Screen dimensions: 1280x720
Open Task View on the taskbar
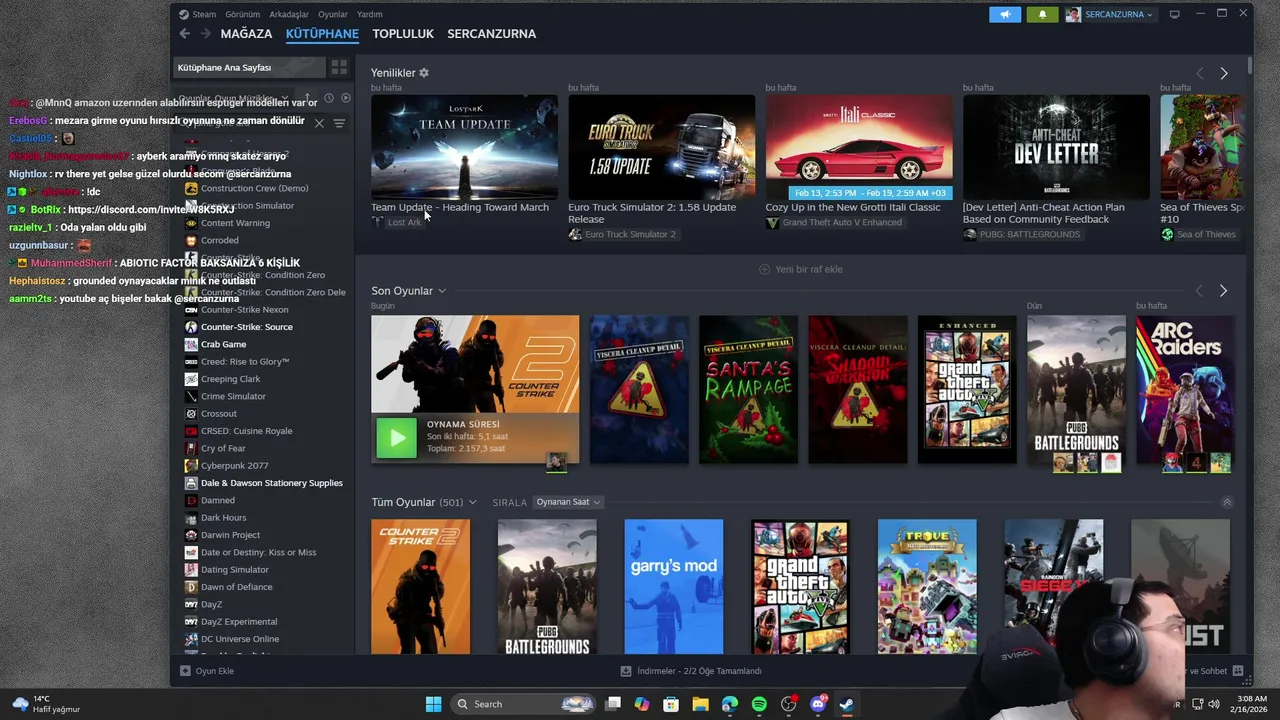613,704
